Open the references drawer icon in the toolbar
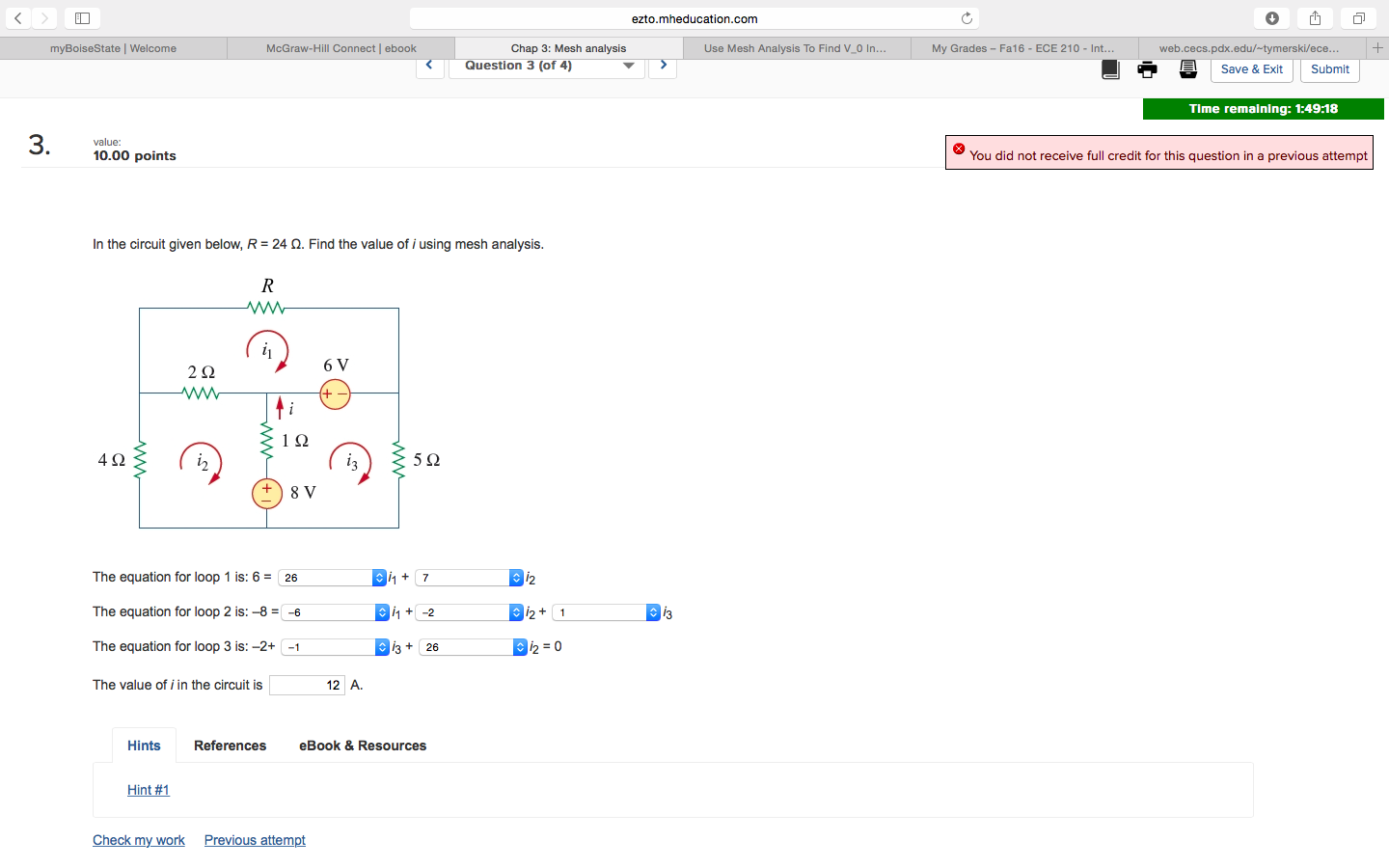Image resolution: width=1389 pixels, height=868 pixels. tap(1187, 68)
